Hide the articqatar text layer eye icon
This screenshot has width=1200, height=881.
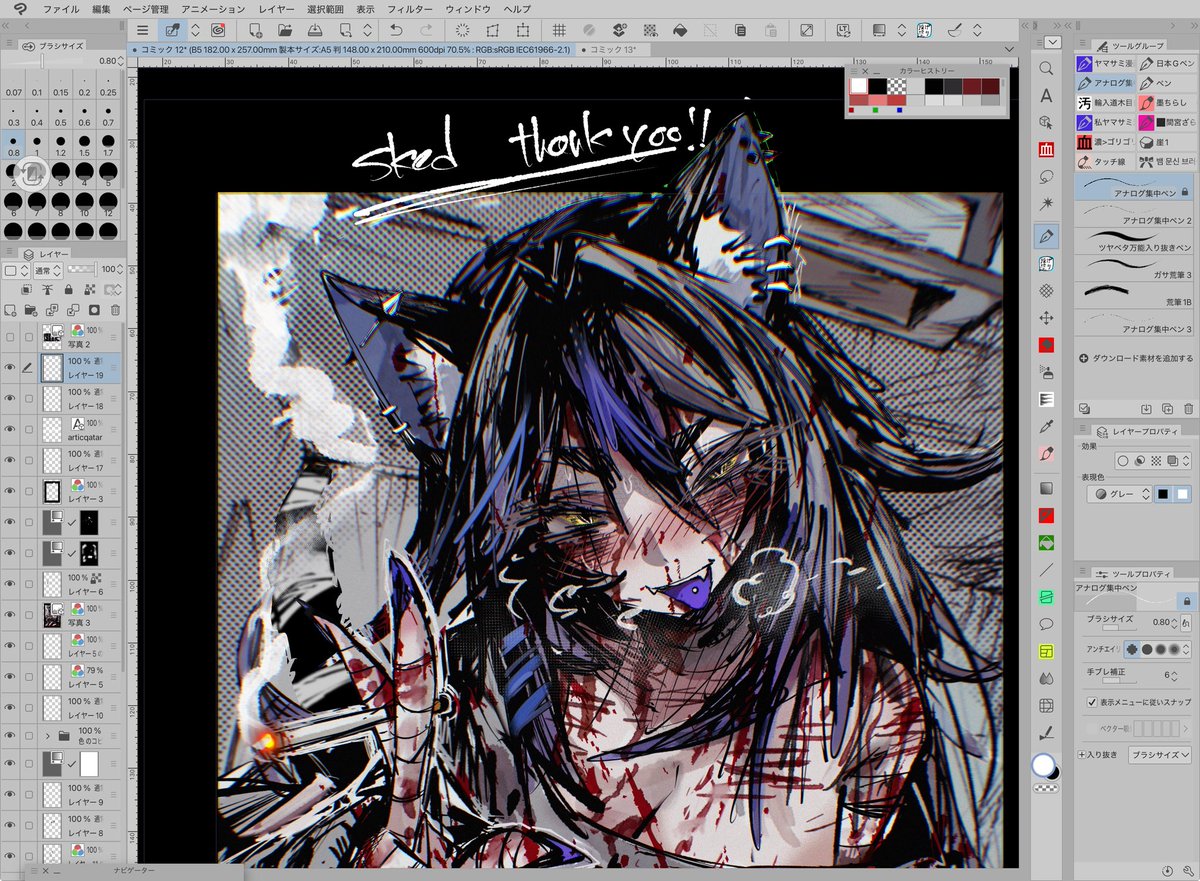(10, 429)
